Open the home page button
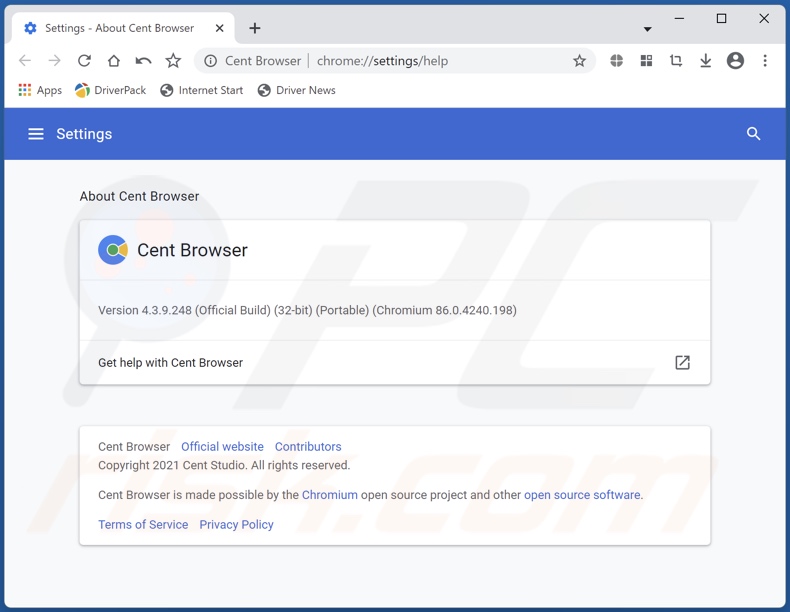 point(114,61)
